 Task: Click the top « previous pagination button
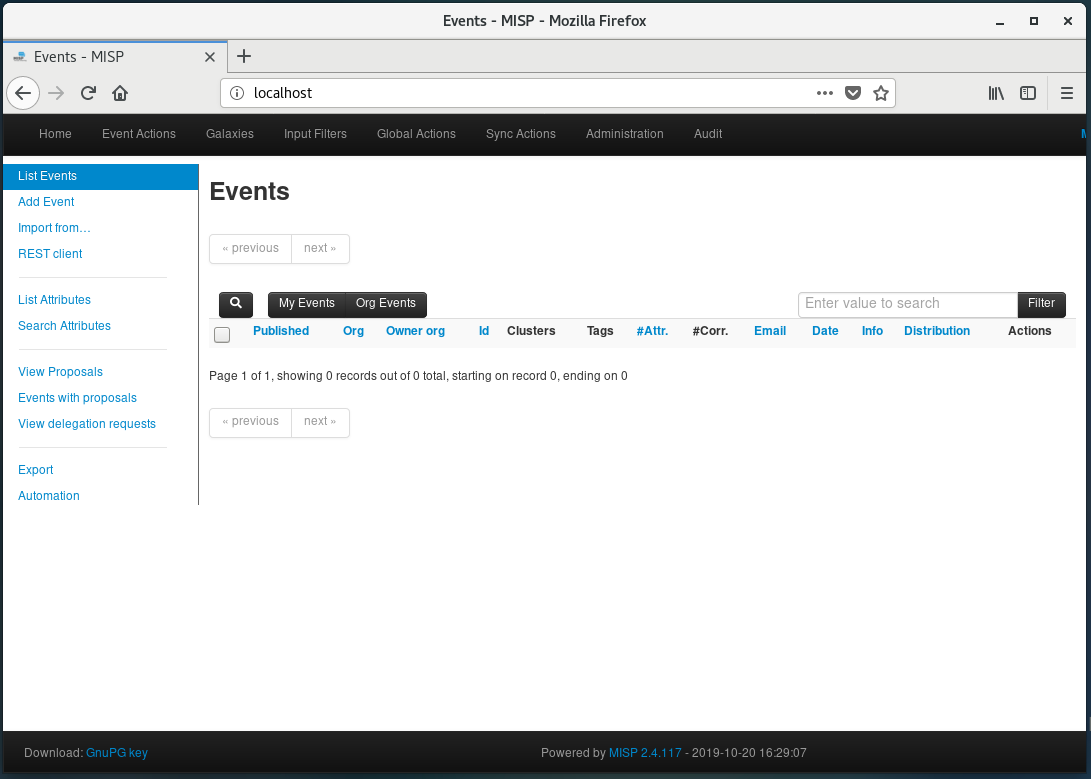[x=250, y=248]
